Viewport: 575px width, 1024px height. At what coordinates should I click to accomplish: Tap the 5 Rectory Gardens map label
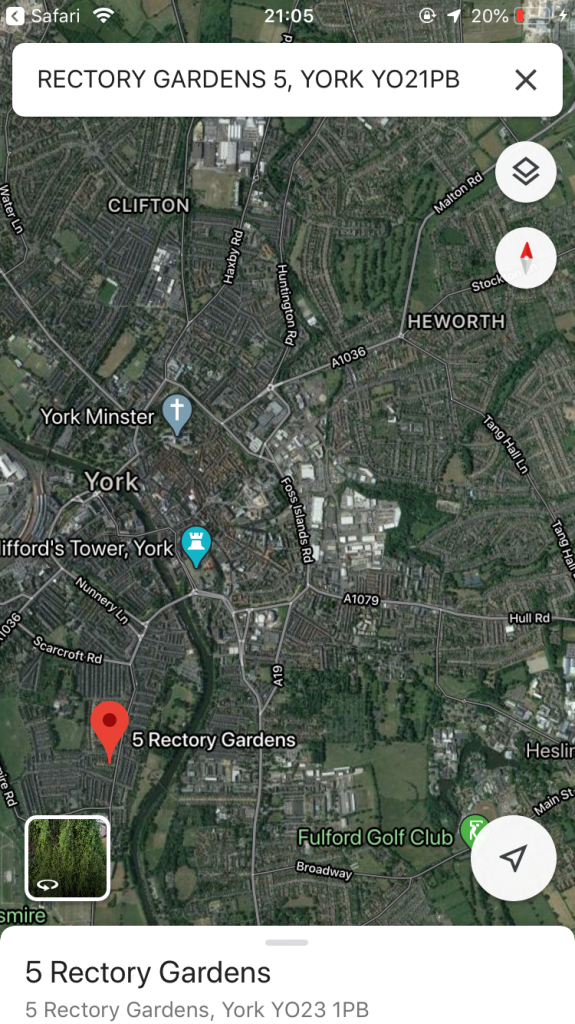(214, 740)
